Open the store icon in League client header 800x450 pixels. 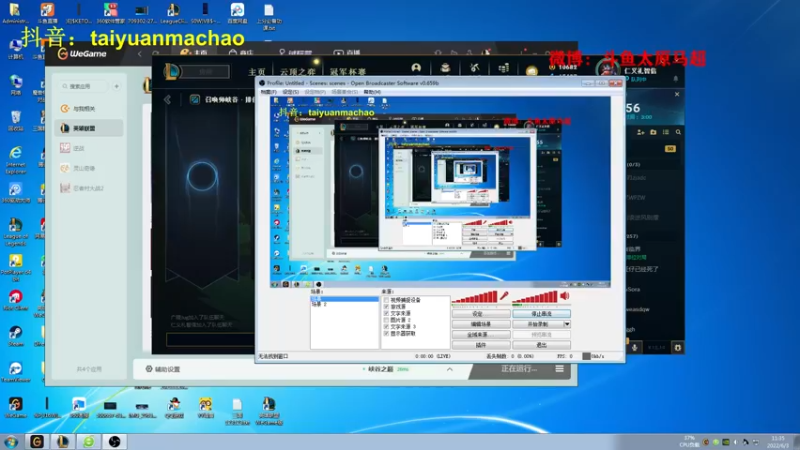(x=504, y=68)
